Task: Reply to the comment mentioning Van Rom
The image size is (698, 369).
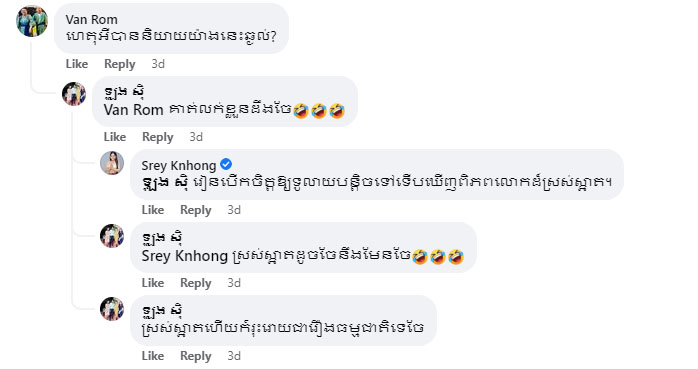Action: click(x=158, y=137)
